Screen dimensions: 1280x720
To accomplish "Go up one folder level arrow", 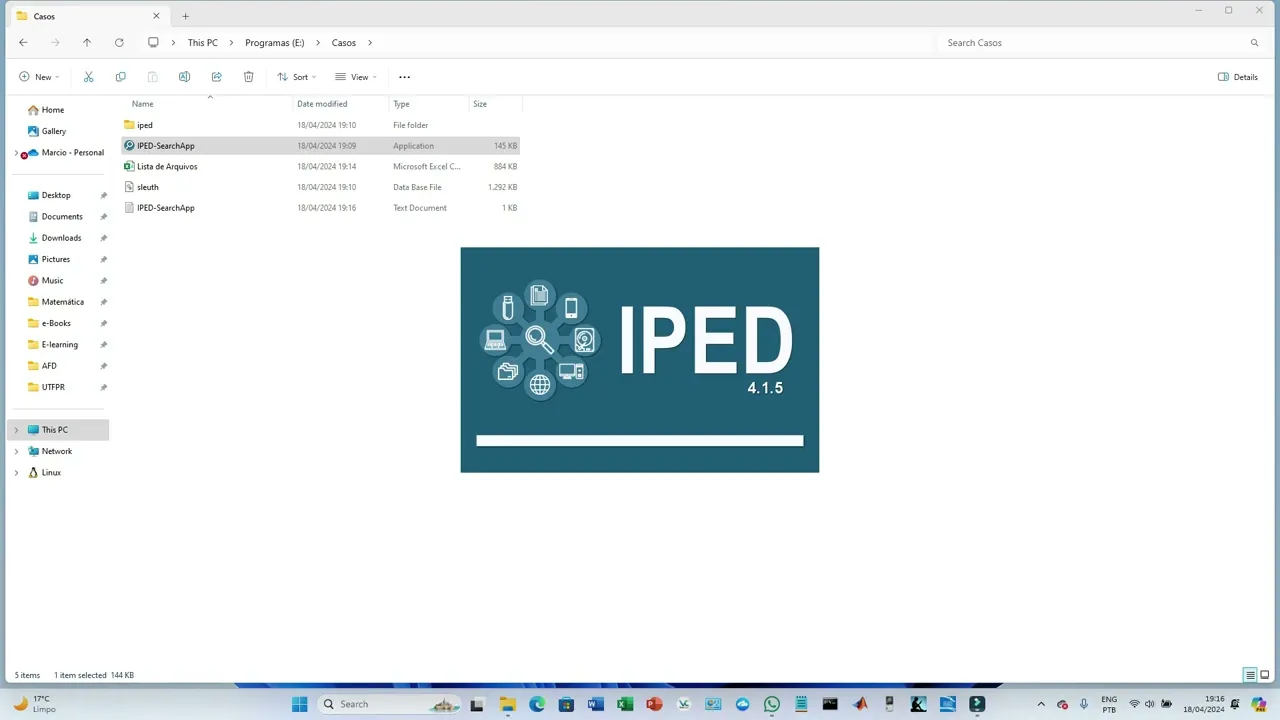I will pos(87,43).
